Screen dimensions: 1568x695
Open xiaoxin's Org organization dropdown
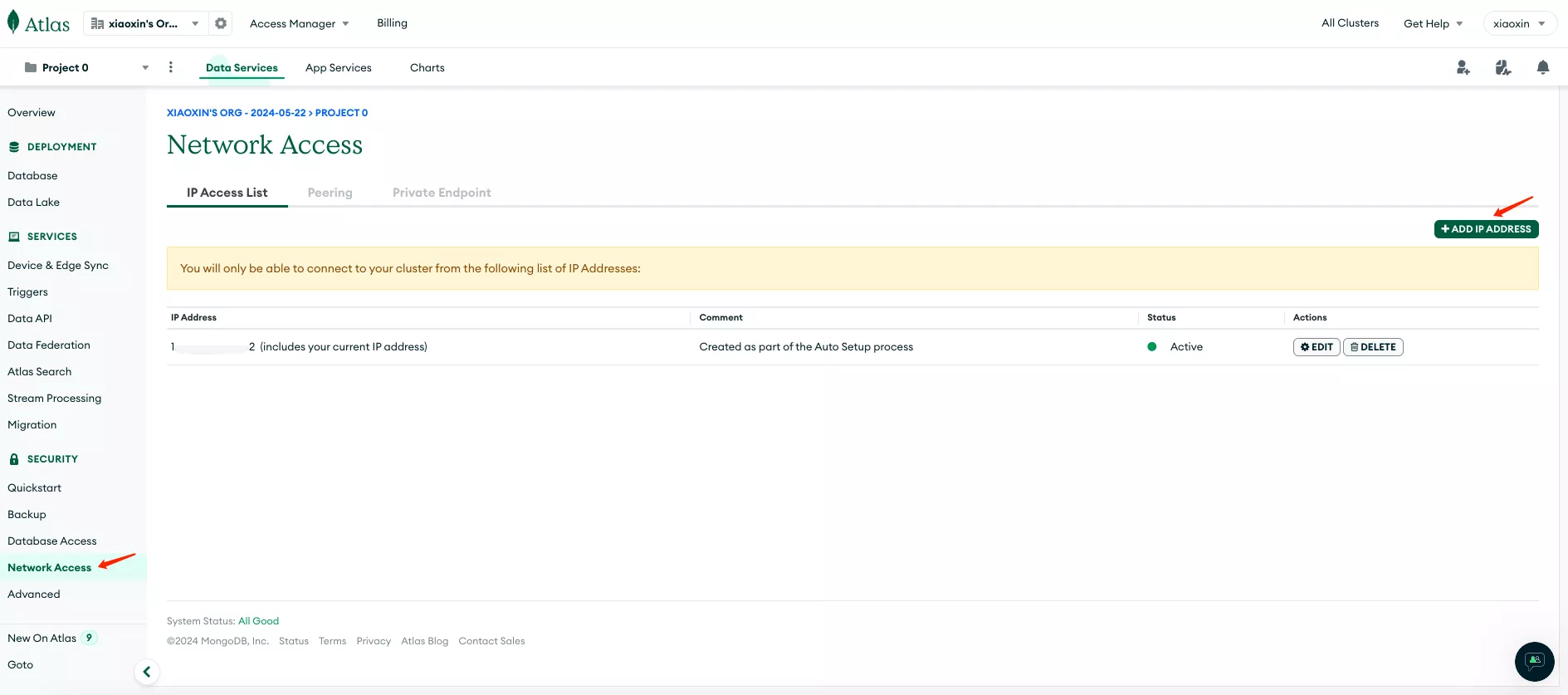click(x=144, y=23)
